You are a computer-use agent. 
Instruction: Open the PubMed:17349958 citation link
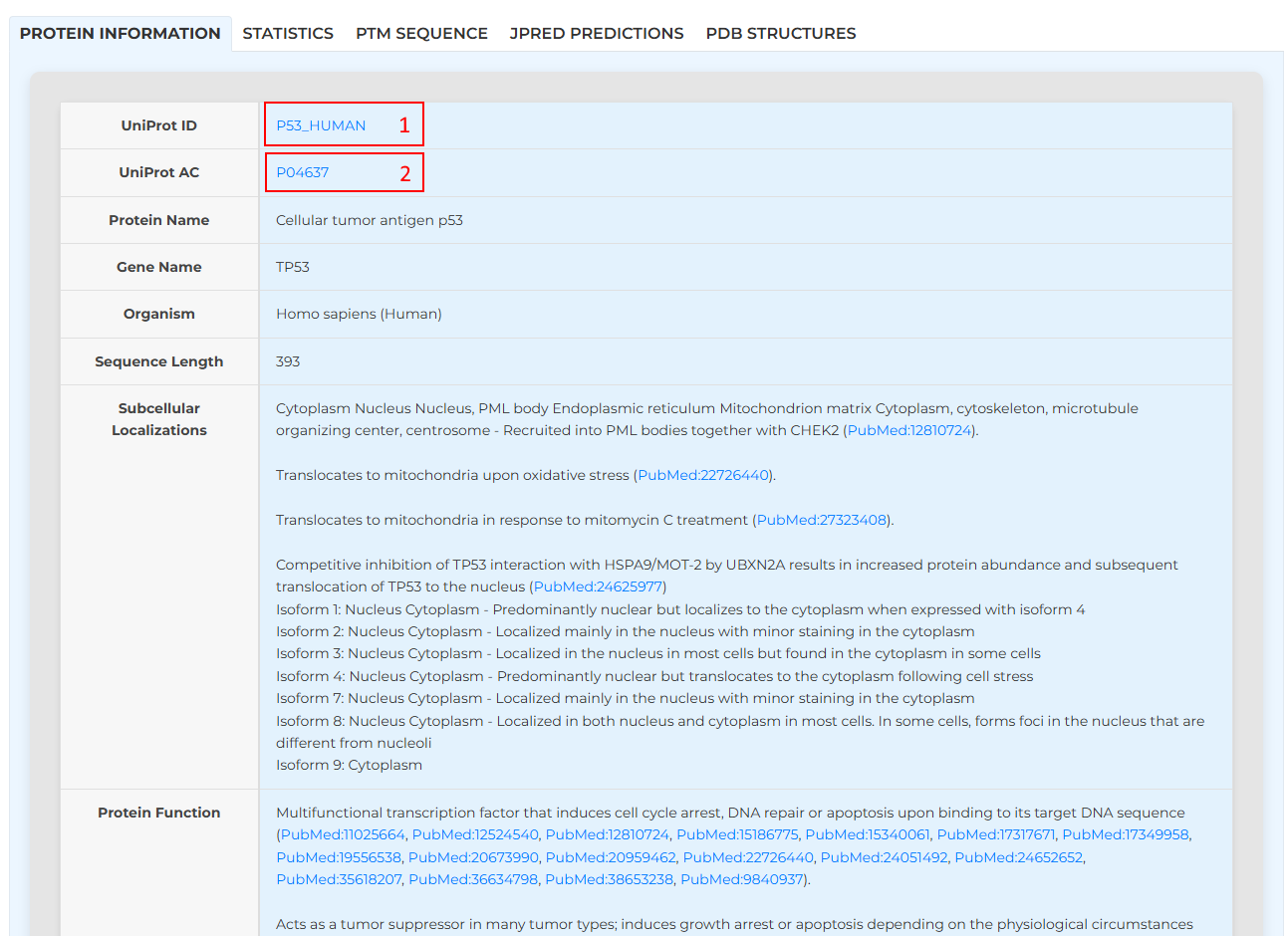(x=1125, y=834)
